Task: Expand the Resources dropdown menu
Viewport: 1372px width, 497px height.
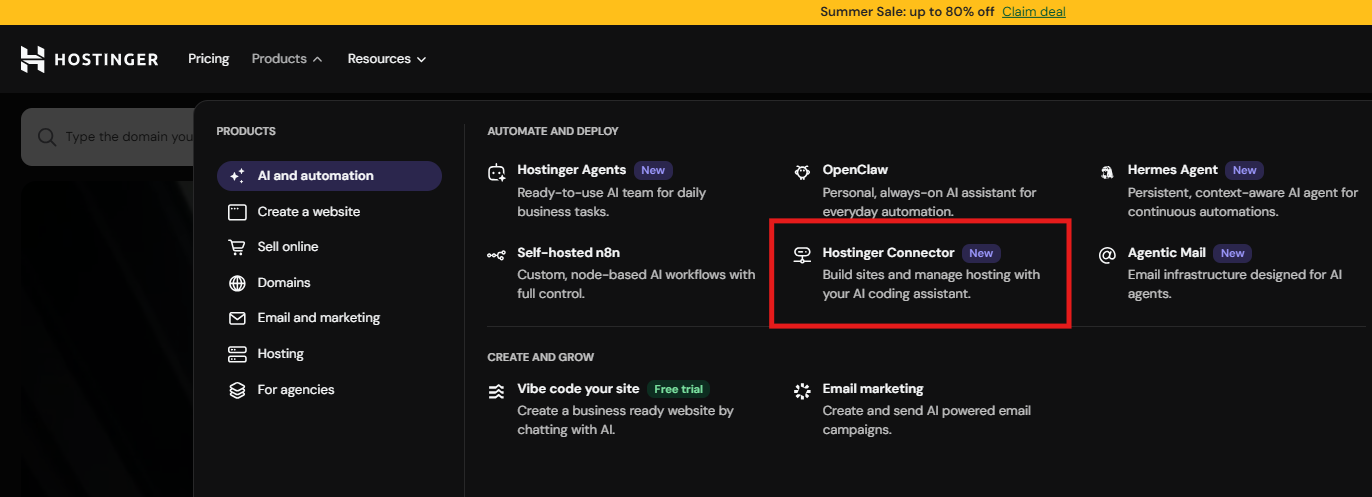Action: (x=387, y=59)
